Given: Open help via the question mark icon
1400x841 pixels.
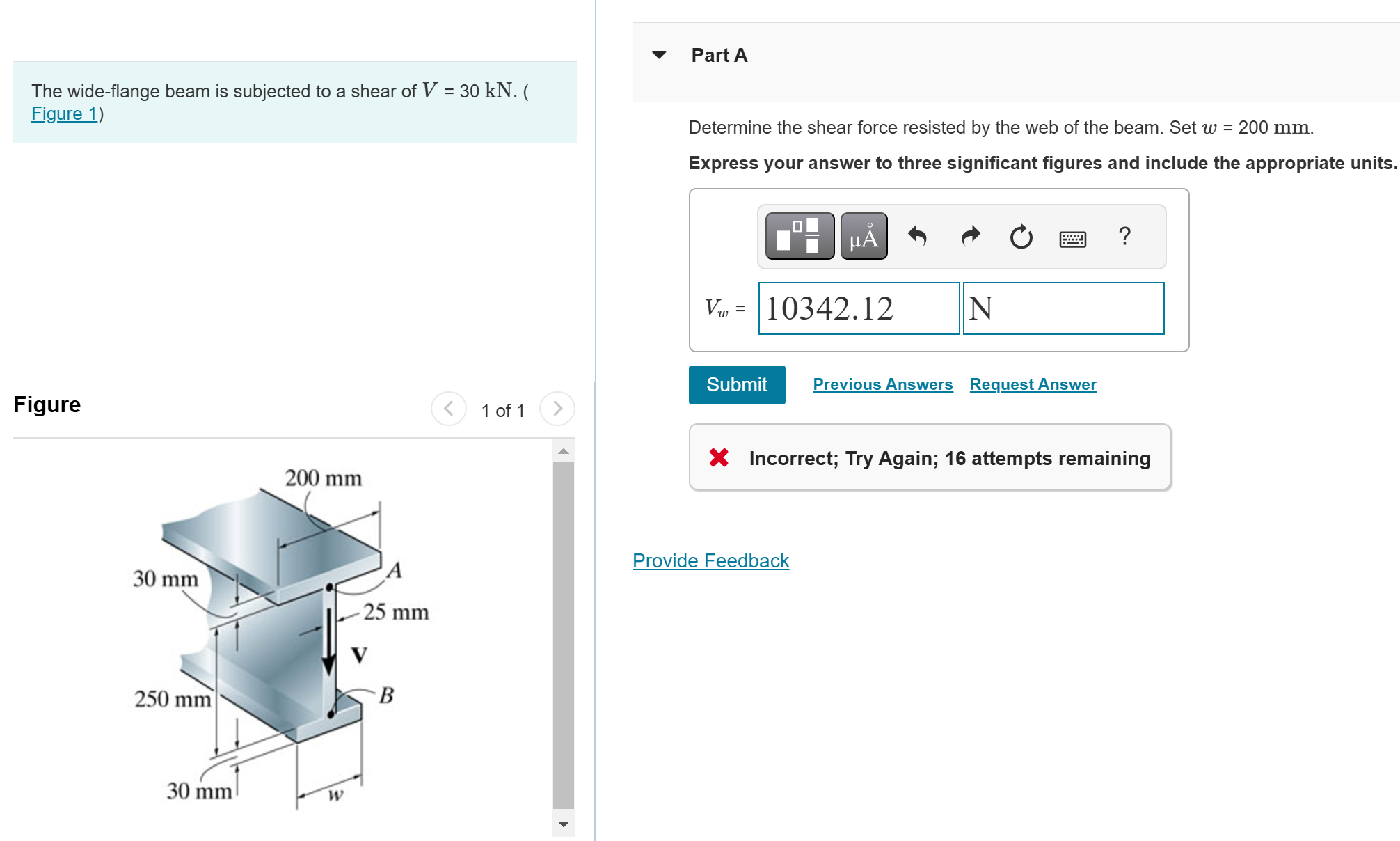Looking at the screenshot, I should click(x=1125, y=237).
